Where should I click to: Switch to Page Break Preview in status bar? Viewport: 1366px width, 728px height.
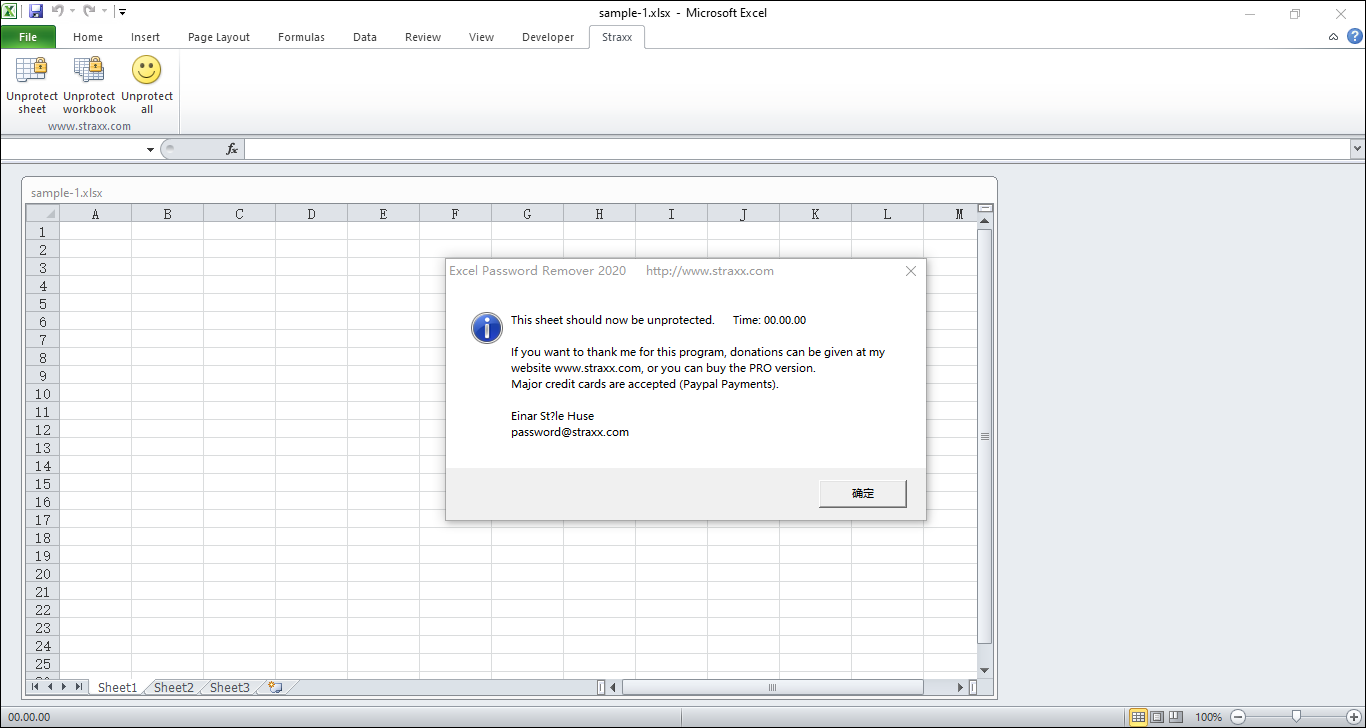(x=1176, y=717)
